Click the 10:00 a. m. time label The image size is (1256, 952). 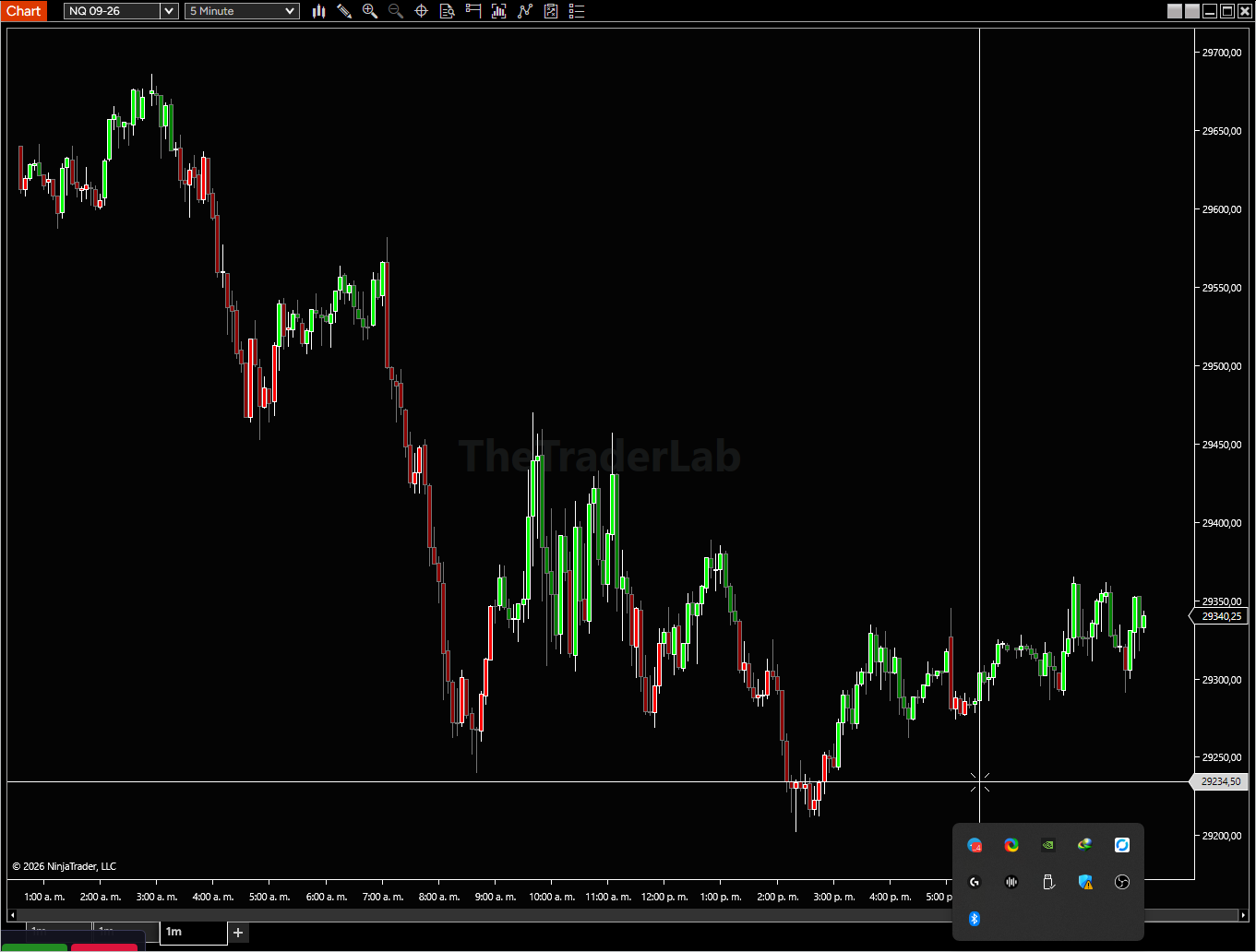552,897
